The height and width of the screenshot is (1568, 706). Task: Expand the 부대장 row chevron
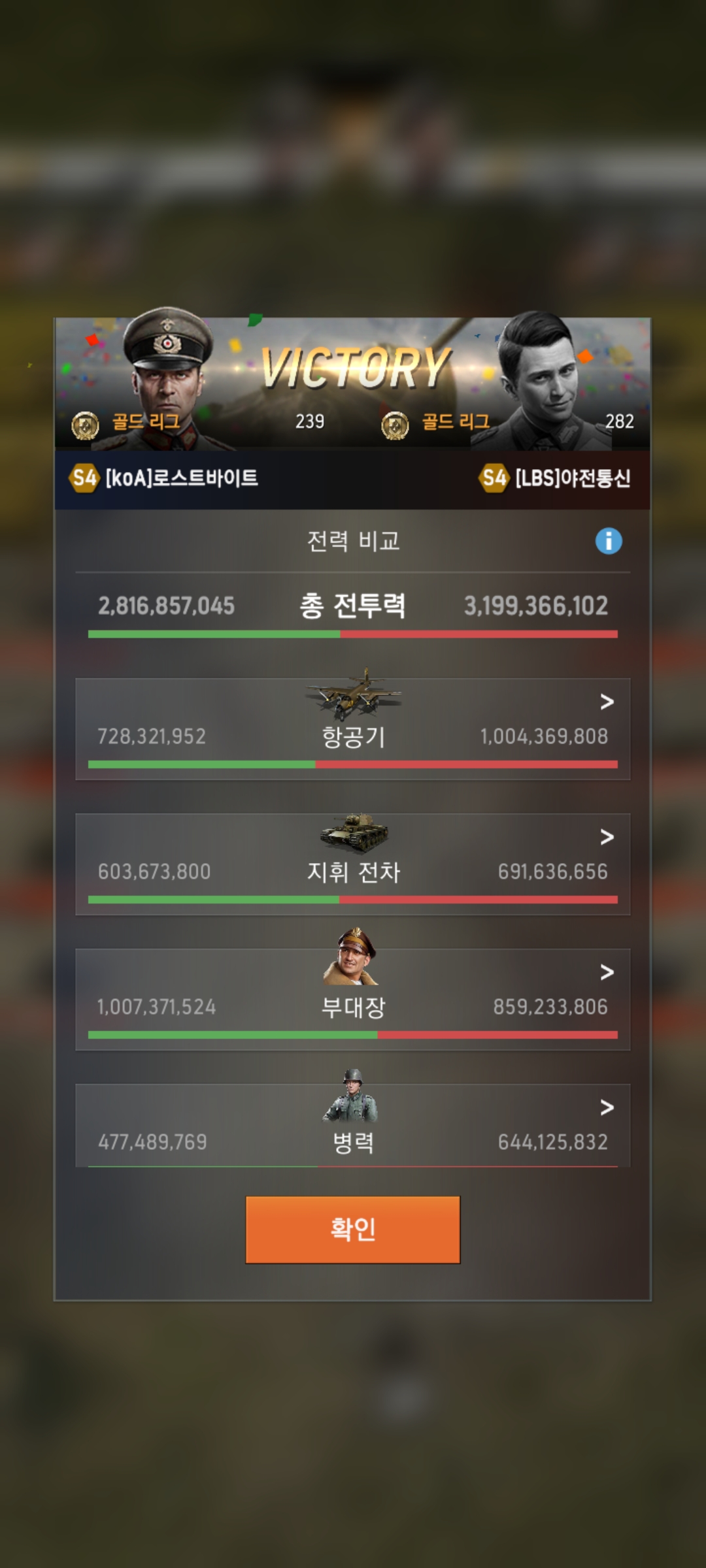607,972
